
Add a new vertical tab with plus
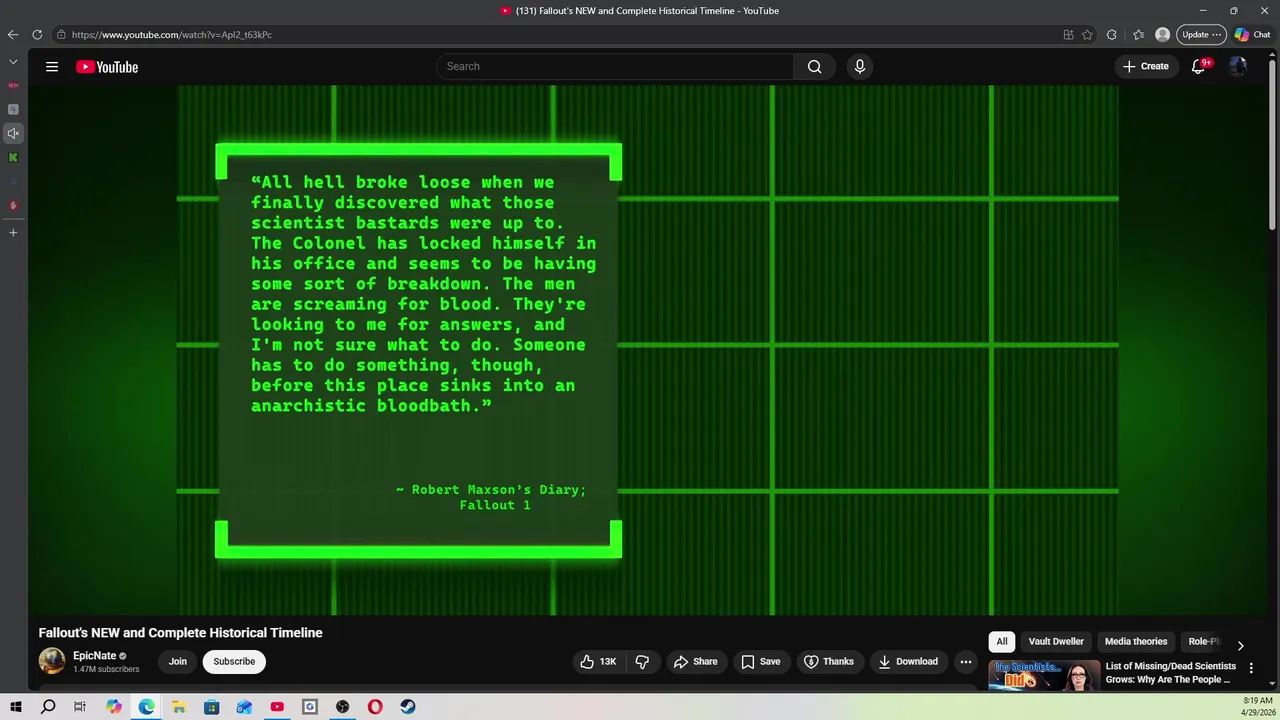13,232
